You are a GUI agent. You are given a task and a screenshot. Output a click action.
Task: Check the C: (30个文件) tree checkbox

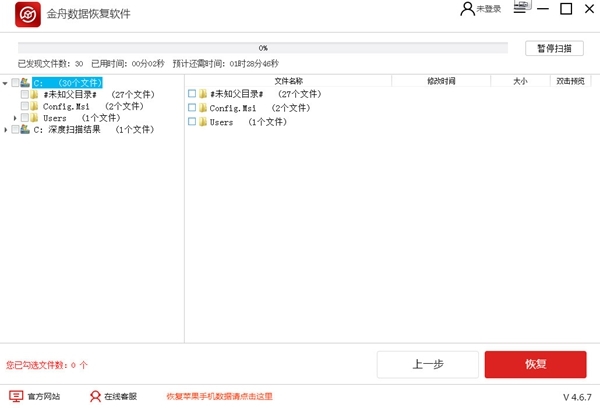(15, 83)
